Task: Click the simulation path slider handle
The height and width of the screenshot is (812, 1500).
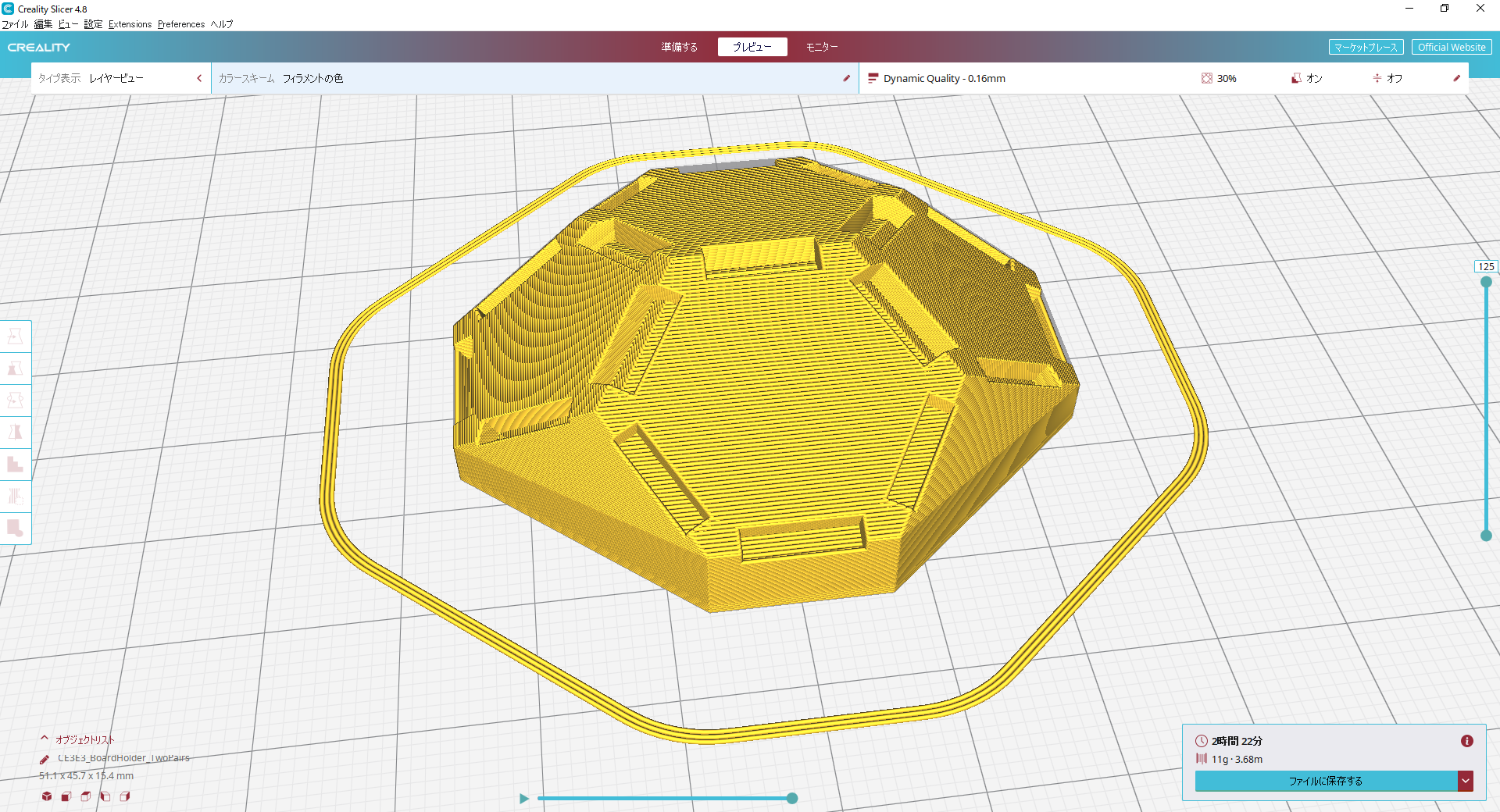Action: tap(792, 798)
